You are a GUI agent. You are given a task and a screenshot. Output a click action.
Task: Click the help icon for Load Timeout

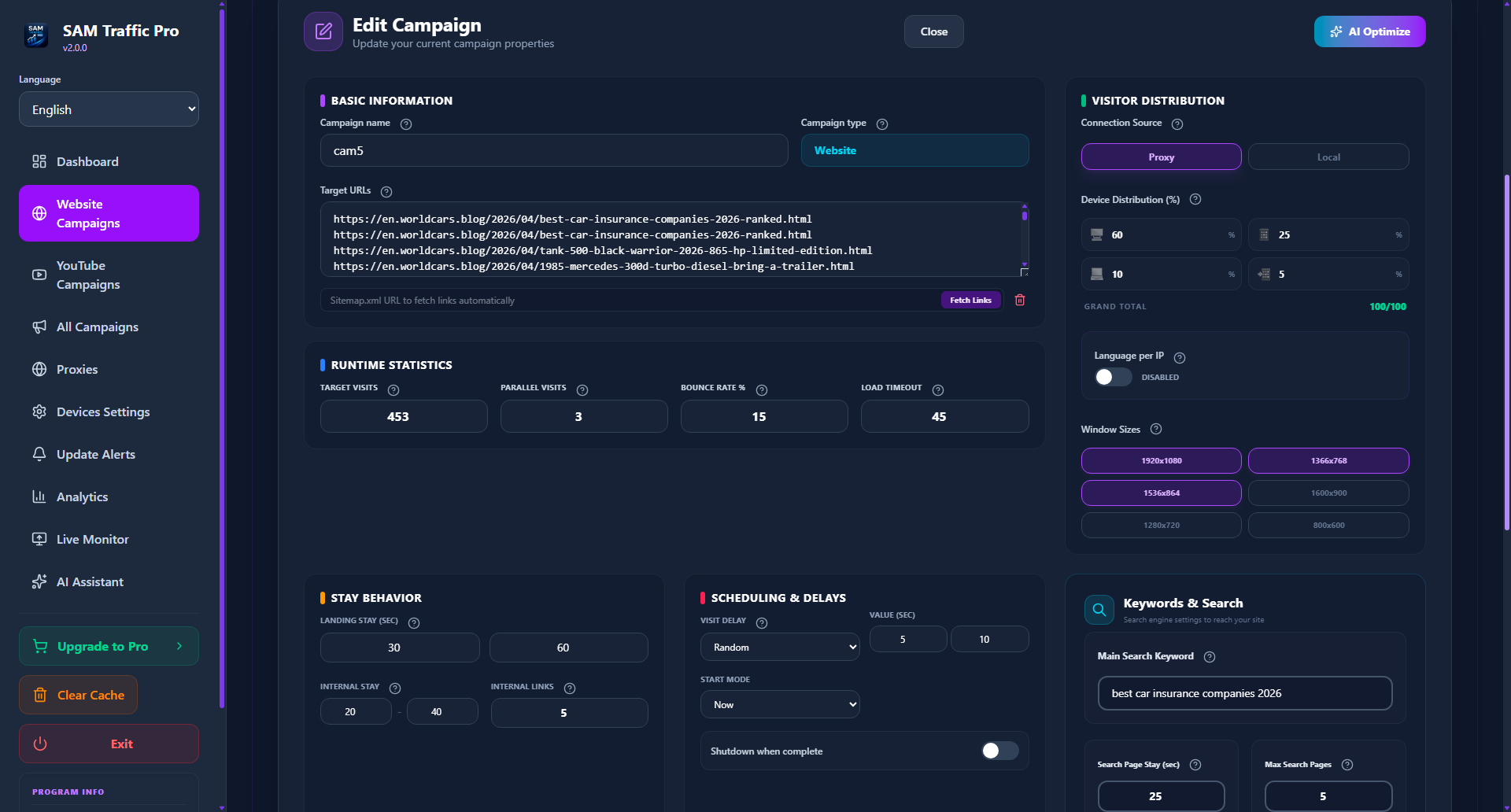[x=938, y=390]
